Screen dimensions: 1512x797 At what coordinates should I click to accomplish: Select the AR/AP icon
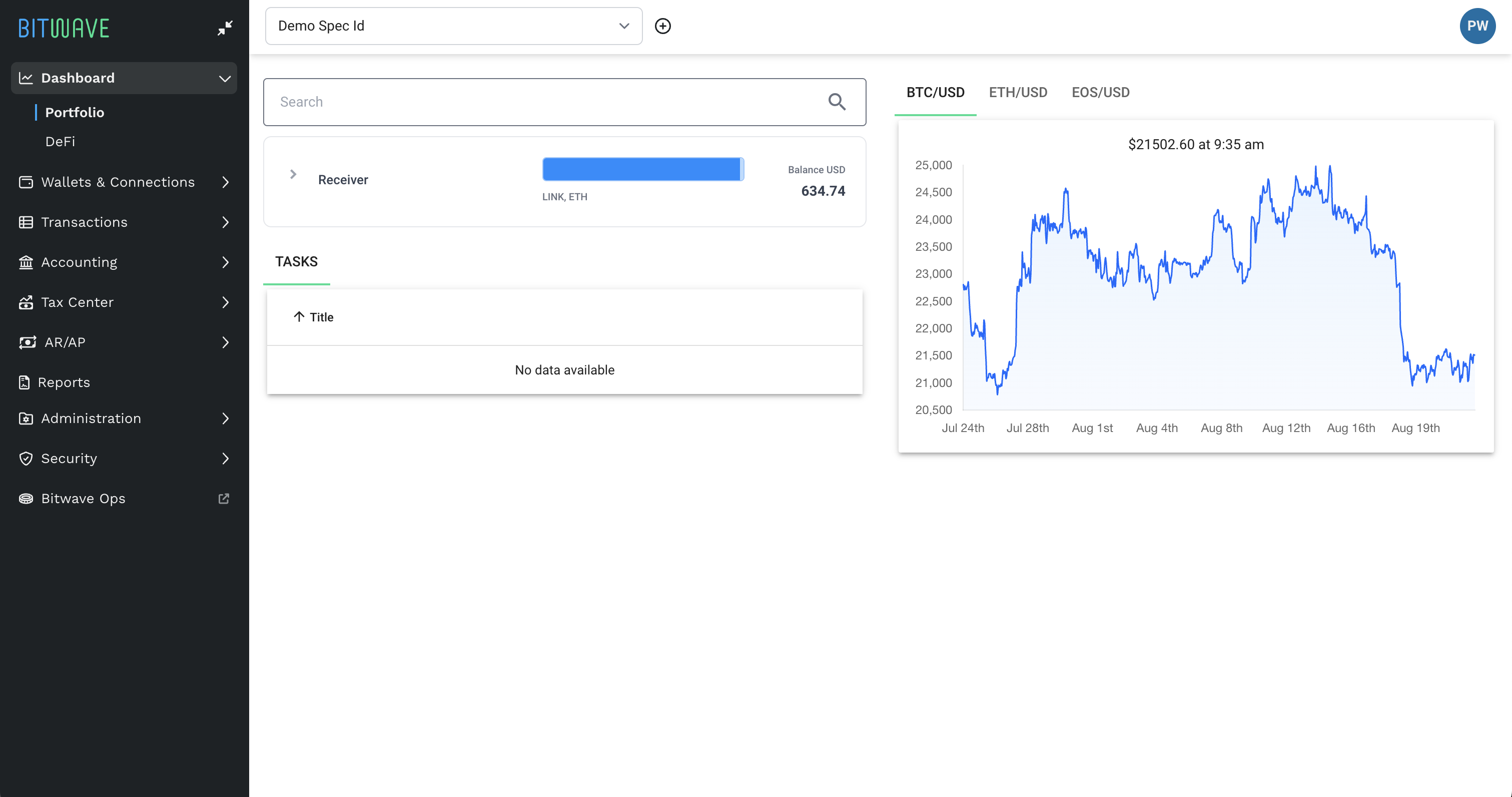[x=26, y=342]
